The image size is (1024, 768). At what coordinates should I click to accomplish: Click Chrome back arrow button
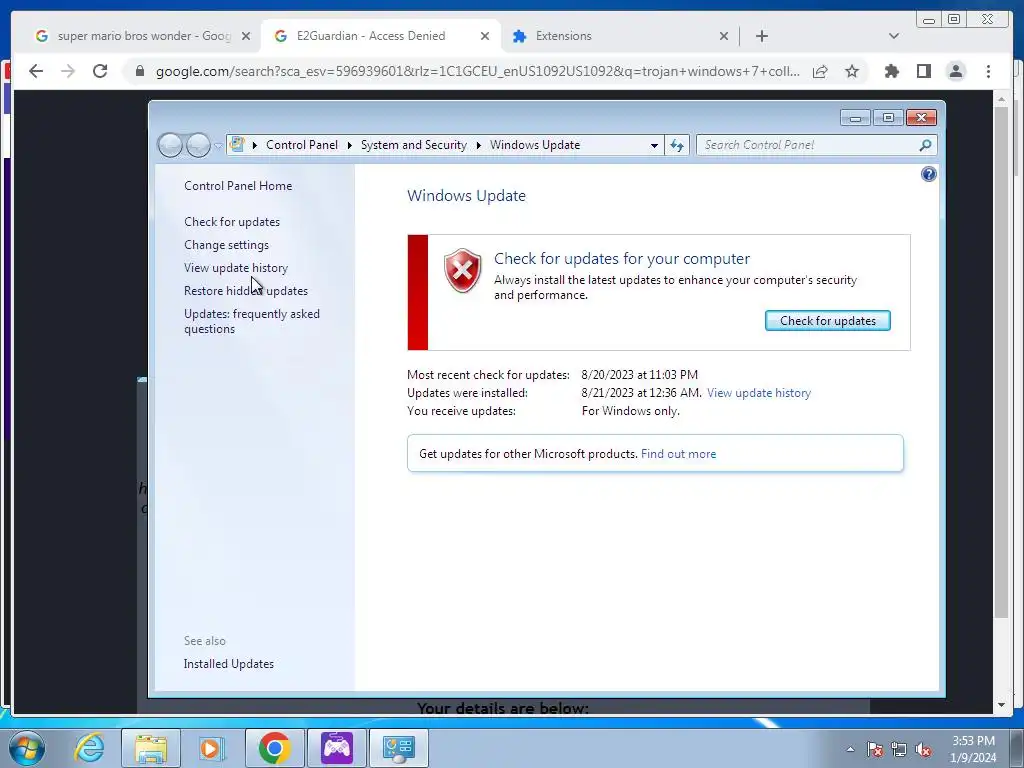[36, 71]
